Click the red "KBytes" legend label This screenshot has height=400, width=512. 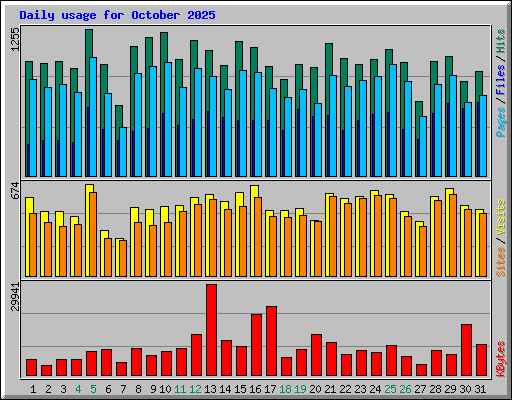point(500,359)
